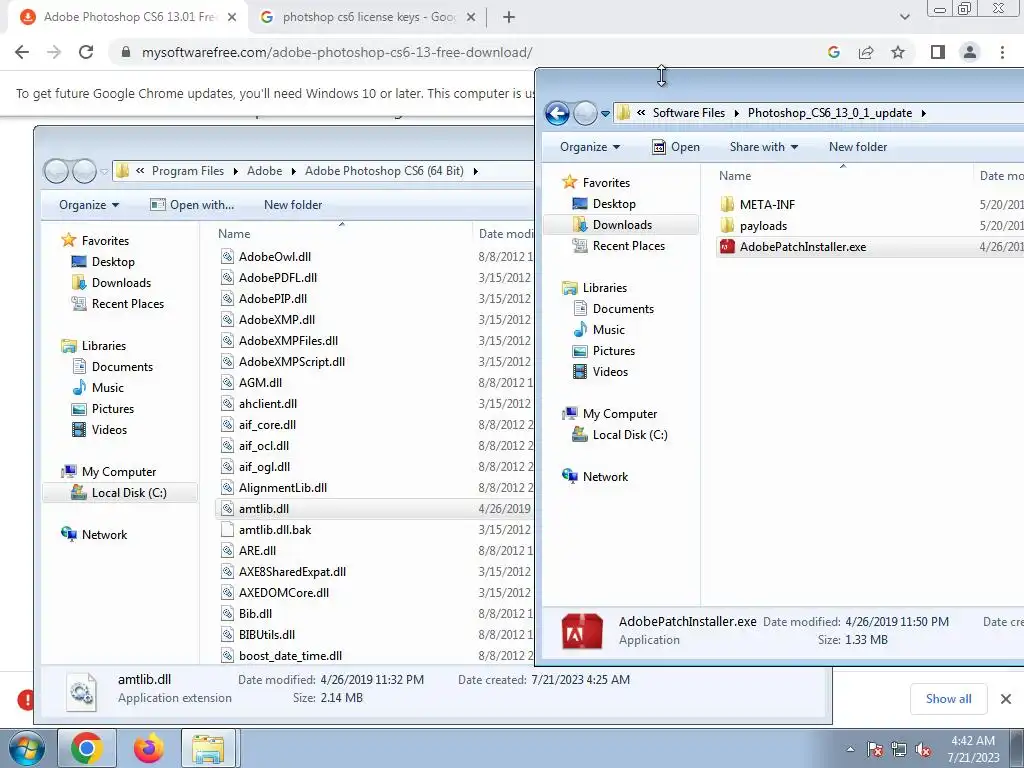1024x768 pixels.
Task: Expand Chrome tab search chevron
Action: (x=904, y=18)
